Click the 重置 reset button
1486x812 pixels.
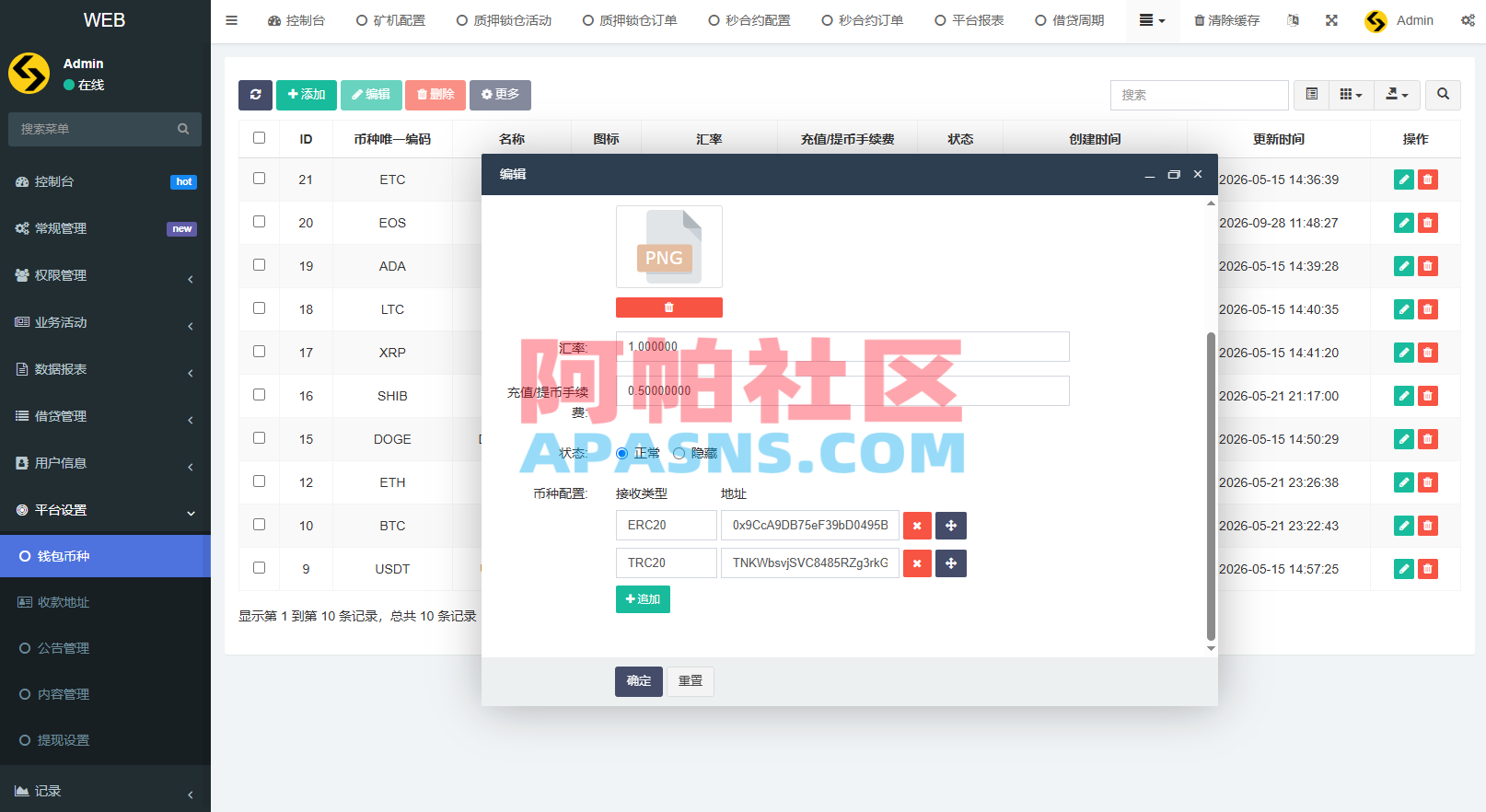click(x=691, y=681)
